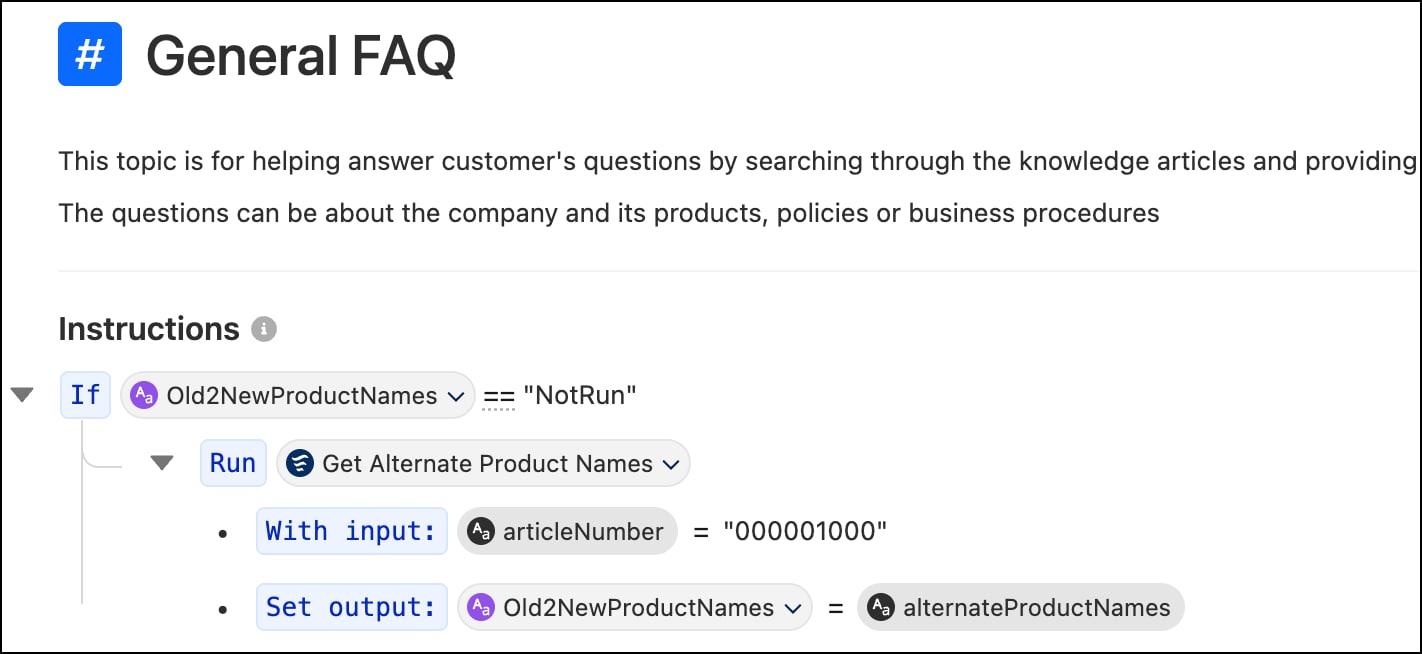
Task: Collapse the If block triangle
Action: pos(22,396)
